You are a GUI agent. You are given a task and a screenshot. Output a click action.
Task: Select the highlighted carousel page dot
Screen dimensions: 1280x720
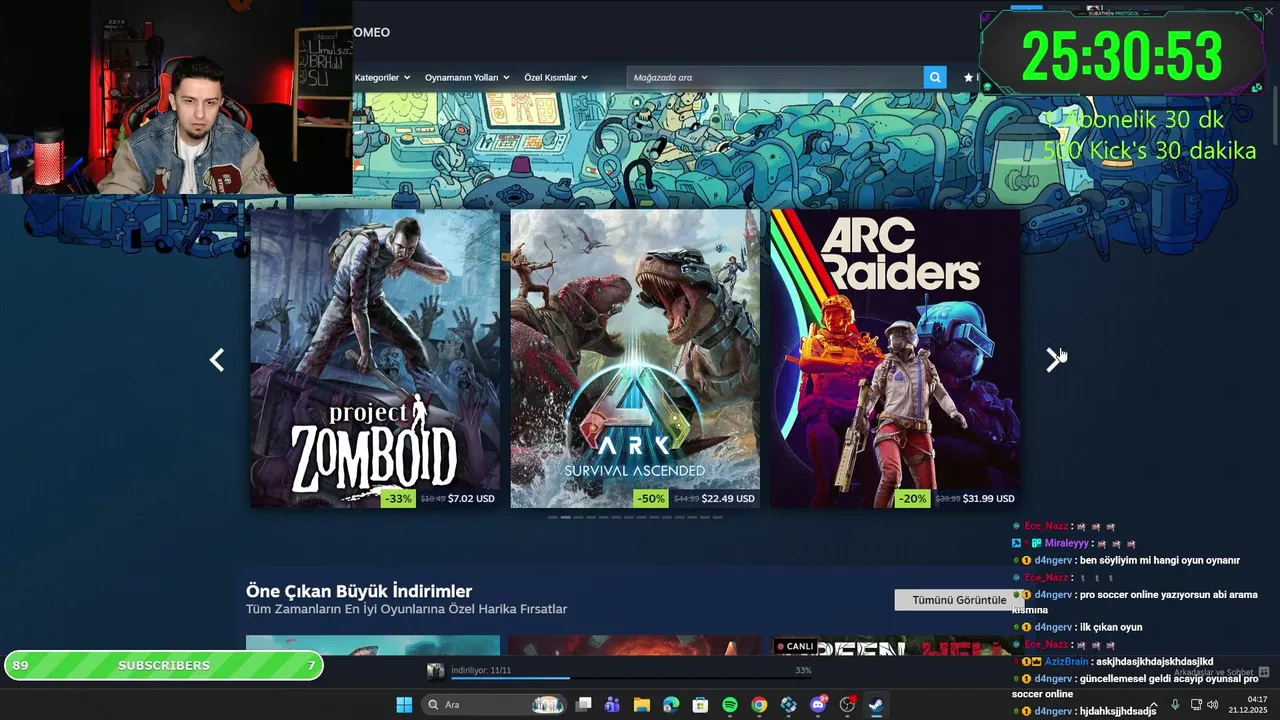coord(565,517)
